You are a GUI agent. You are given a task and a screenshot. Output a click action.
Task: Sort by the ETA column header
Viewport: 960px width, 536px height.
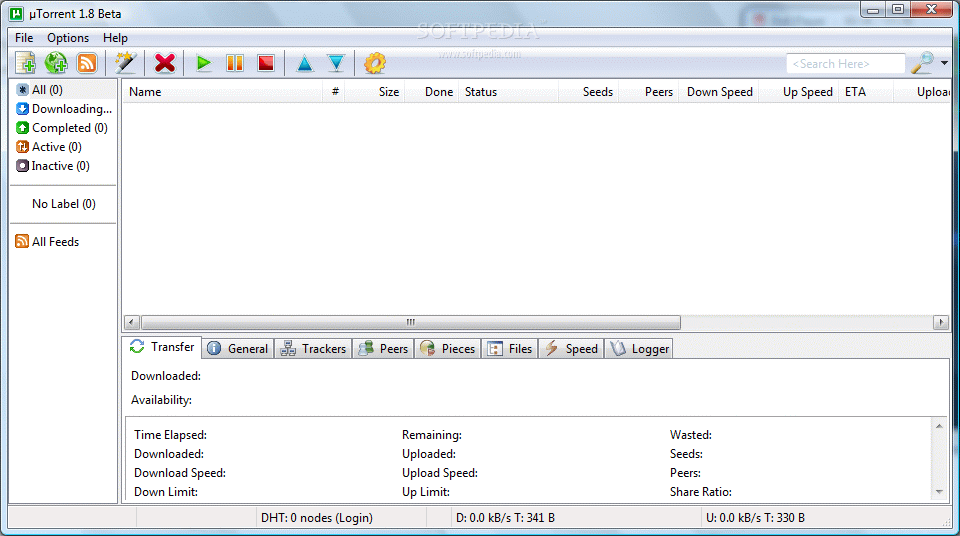866,92
